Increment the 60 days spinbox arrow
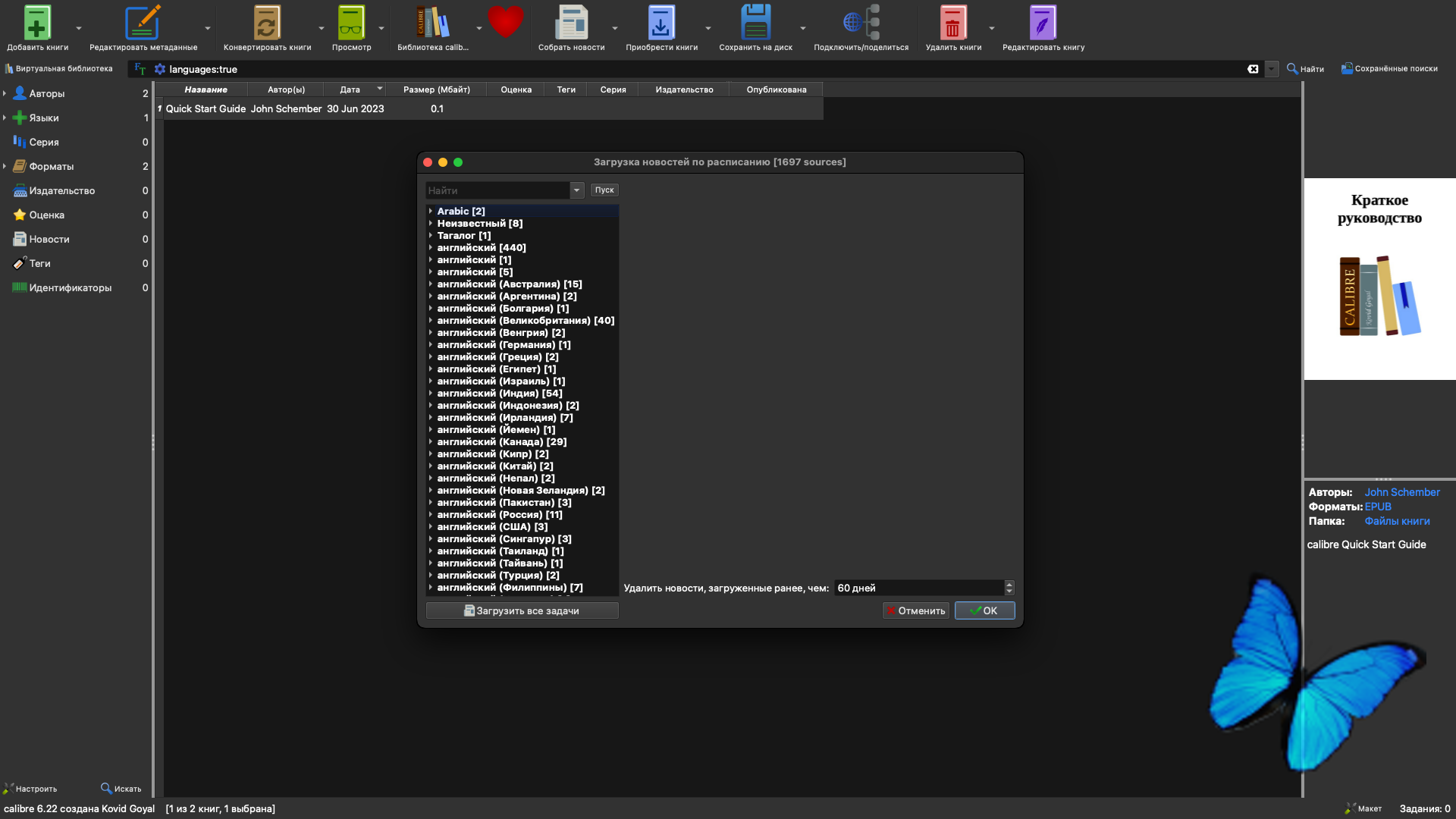The width and height of the screenshot is (1456, 819). point(1009,584)
